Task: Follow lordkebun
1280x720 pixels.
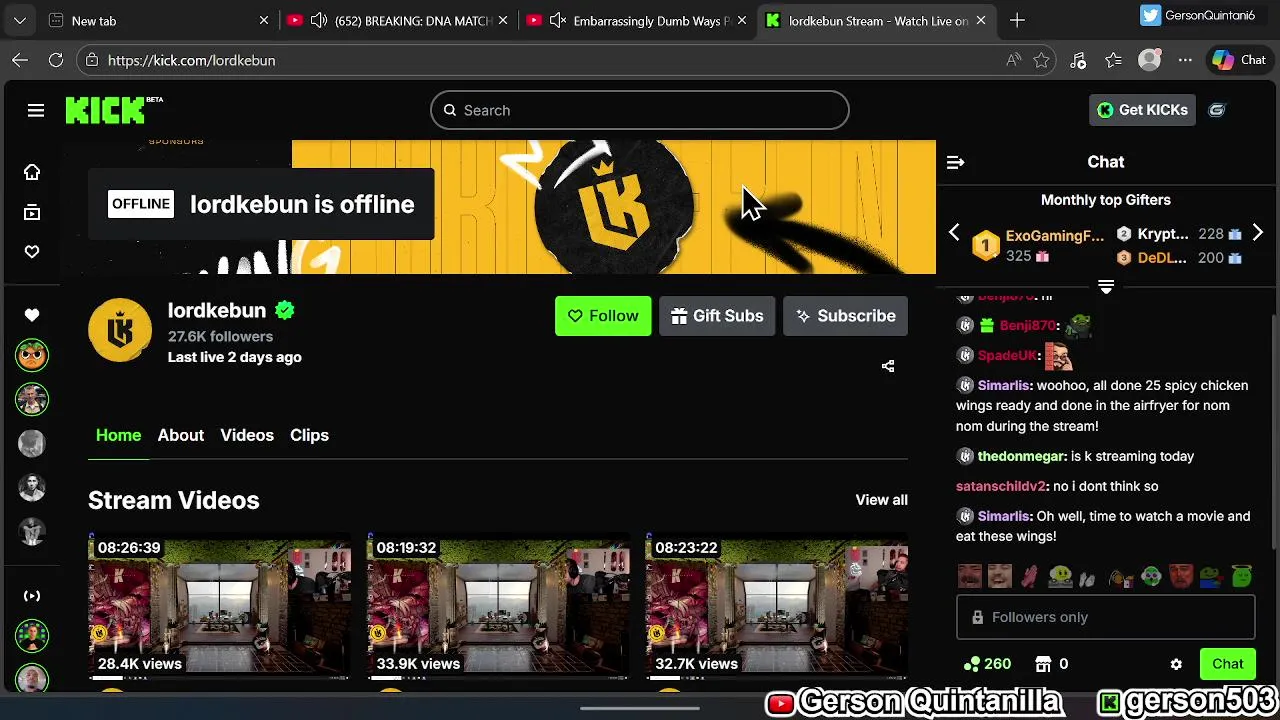Action: (x=603, y=316)
